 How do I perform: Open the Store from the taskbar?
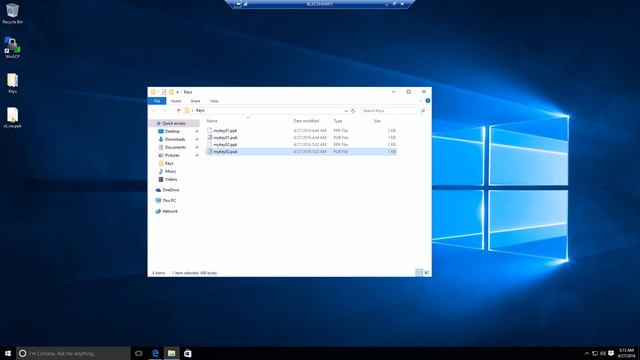[x=188, y=353]
